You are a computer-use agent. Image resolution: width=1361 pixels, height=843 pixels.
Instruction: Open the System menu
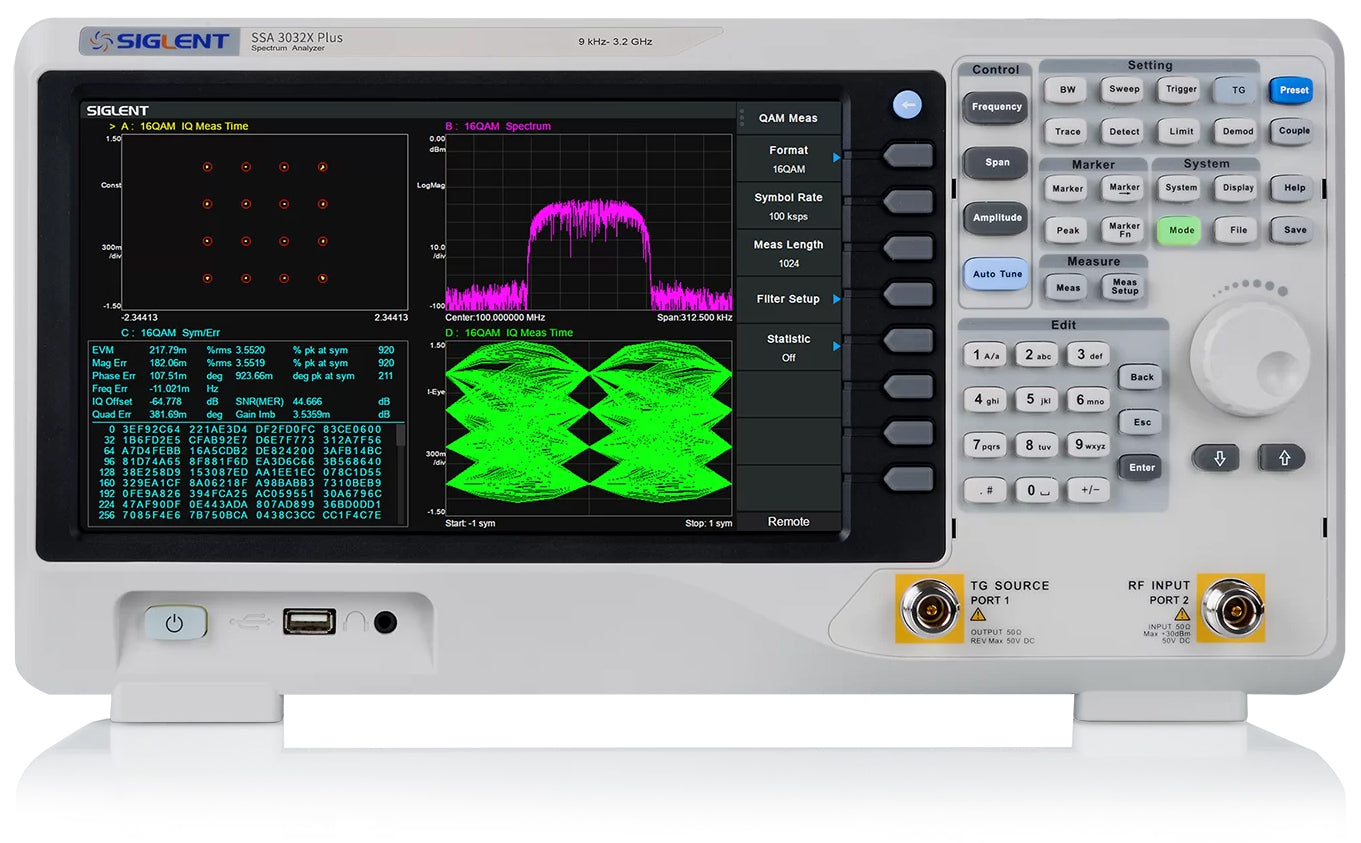click(1179, 187)
